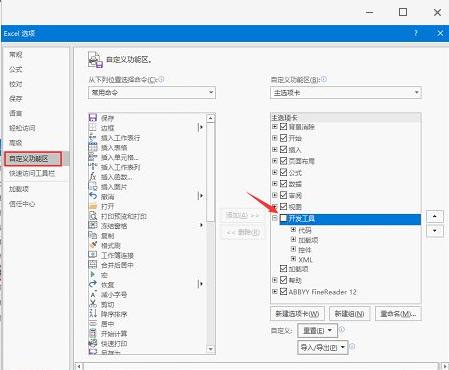Click the 减小字号 command icon
Screen dimensions: 449x370
(x=93, y=294)
